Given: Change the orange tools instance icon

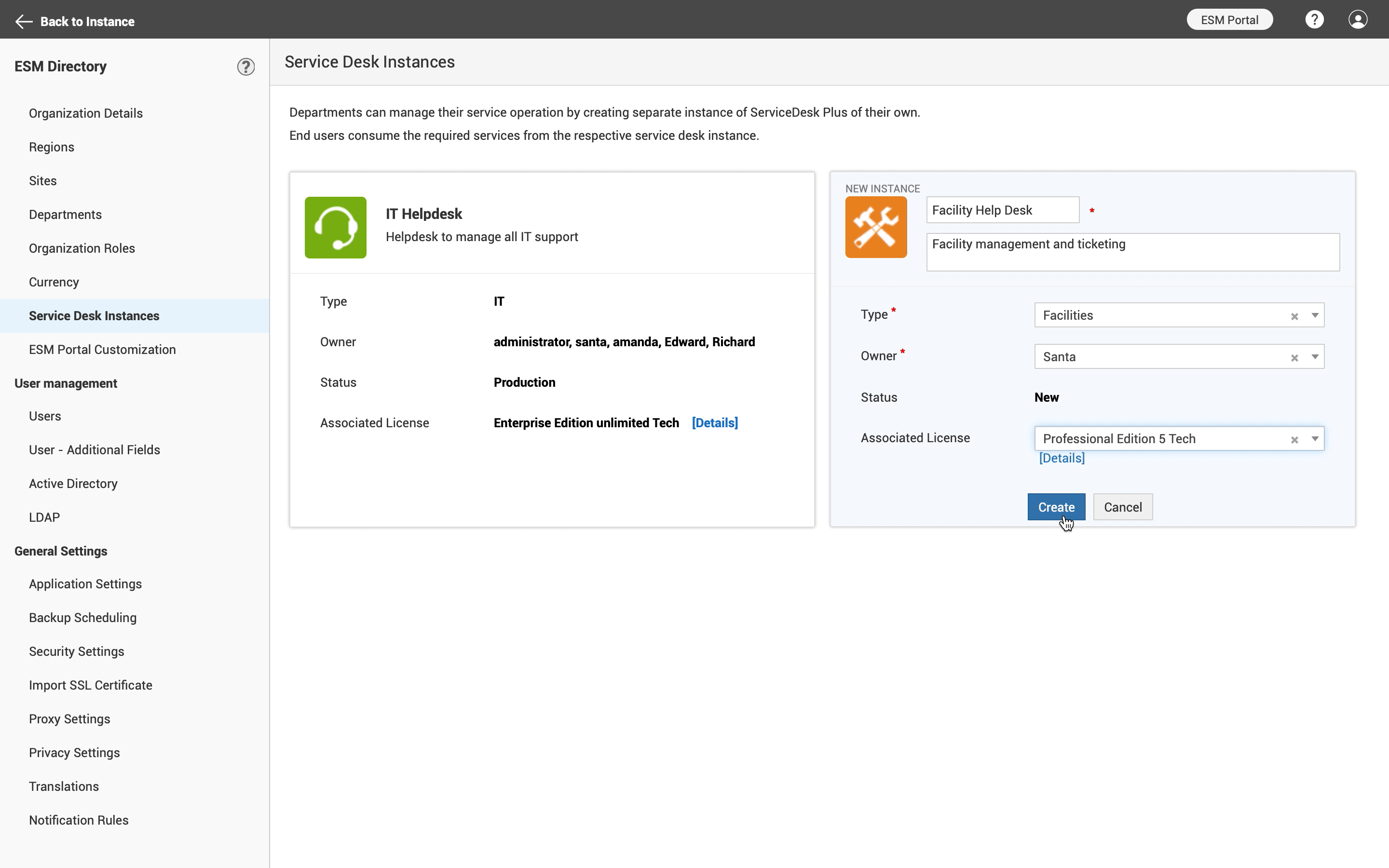Looking at the screenshot, I should [875, 227].
